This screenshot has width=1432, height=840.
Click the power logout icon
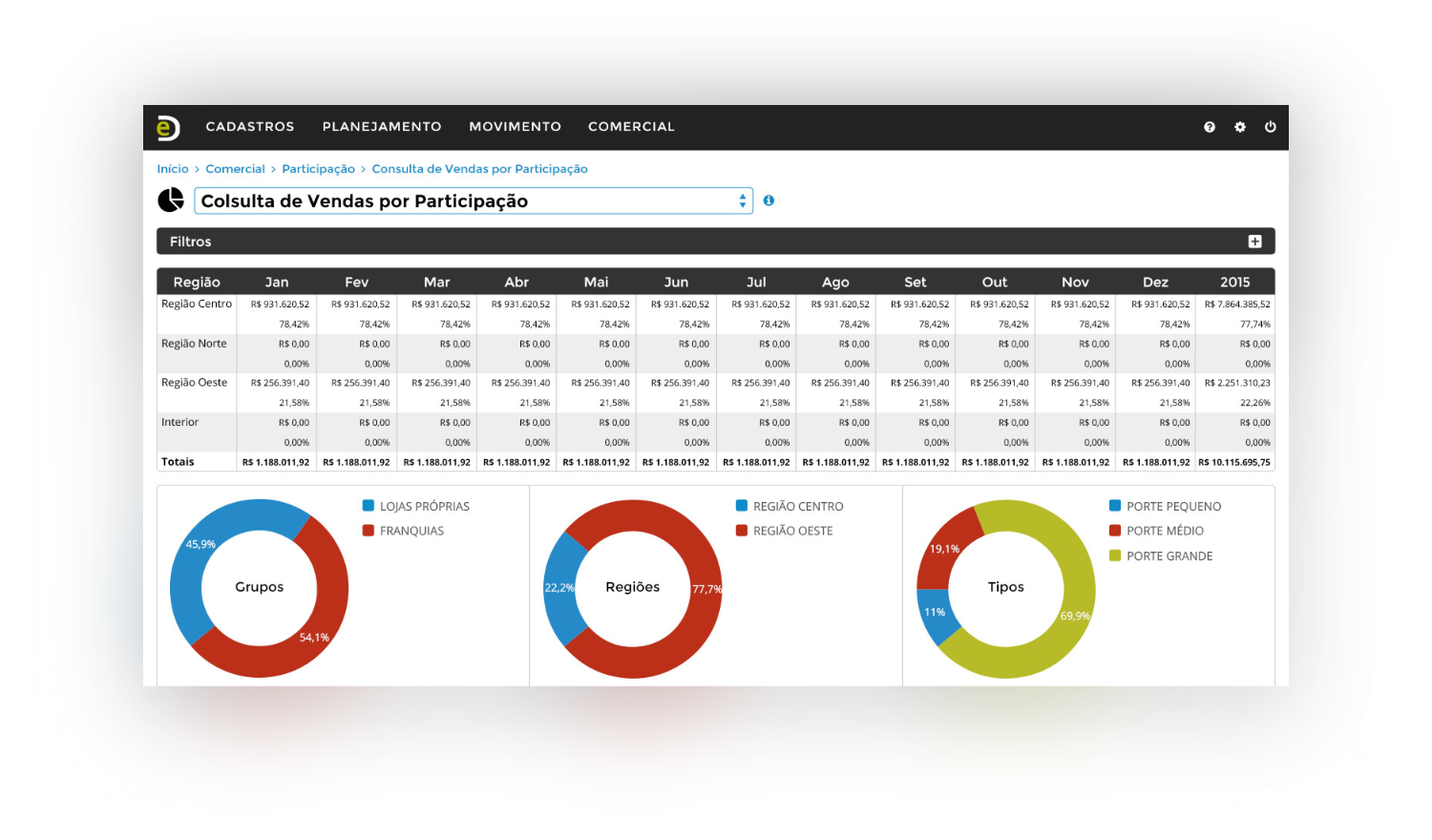(1271, 127)
